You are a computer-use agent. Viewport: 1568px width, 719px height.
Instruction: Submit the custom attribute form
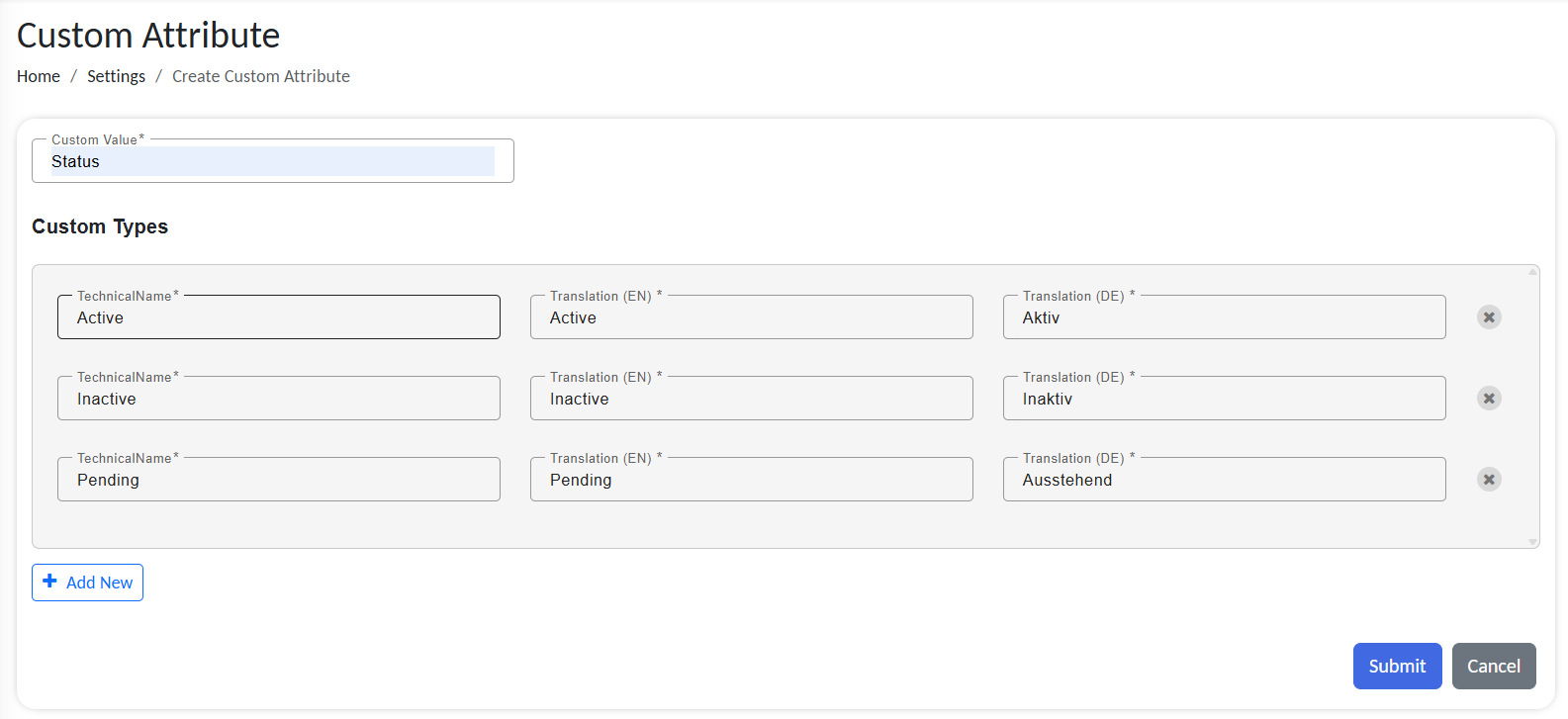pos(1397,667)
